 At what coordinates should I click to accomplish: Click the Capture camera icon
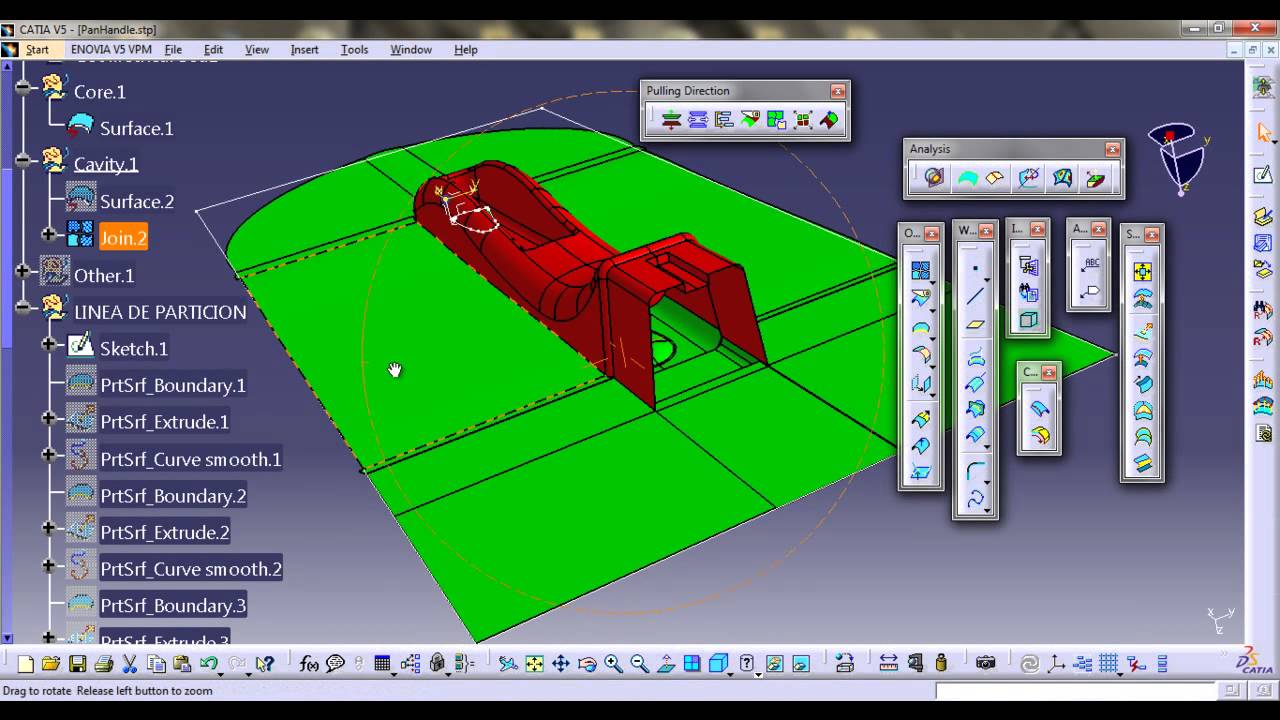click(x=986, y=663)
